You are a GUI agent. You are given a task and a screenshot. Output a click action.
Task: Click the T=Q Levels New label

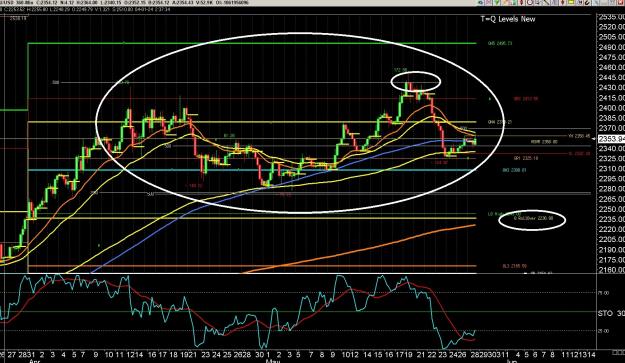[508, 19]
